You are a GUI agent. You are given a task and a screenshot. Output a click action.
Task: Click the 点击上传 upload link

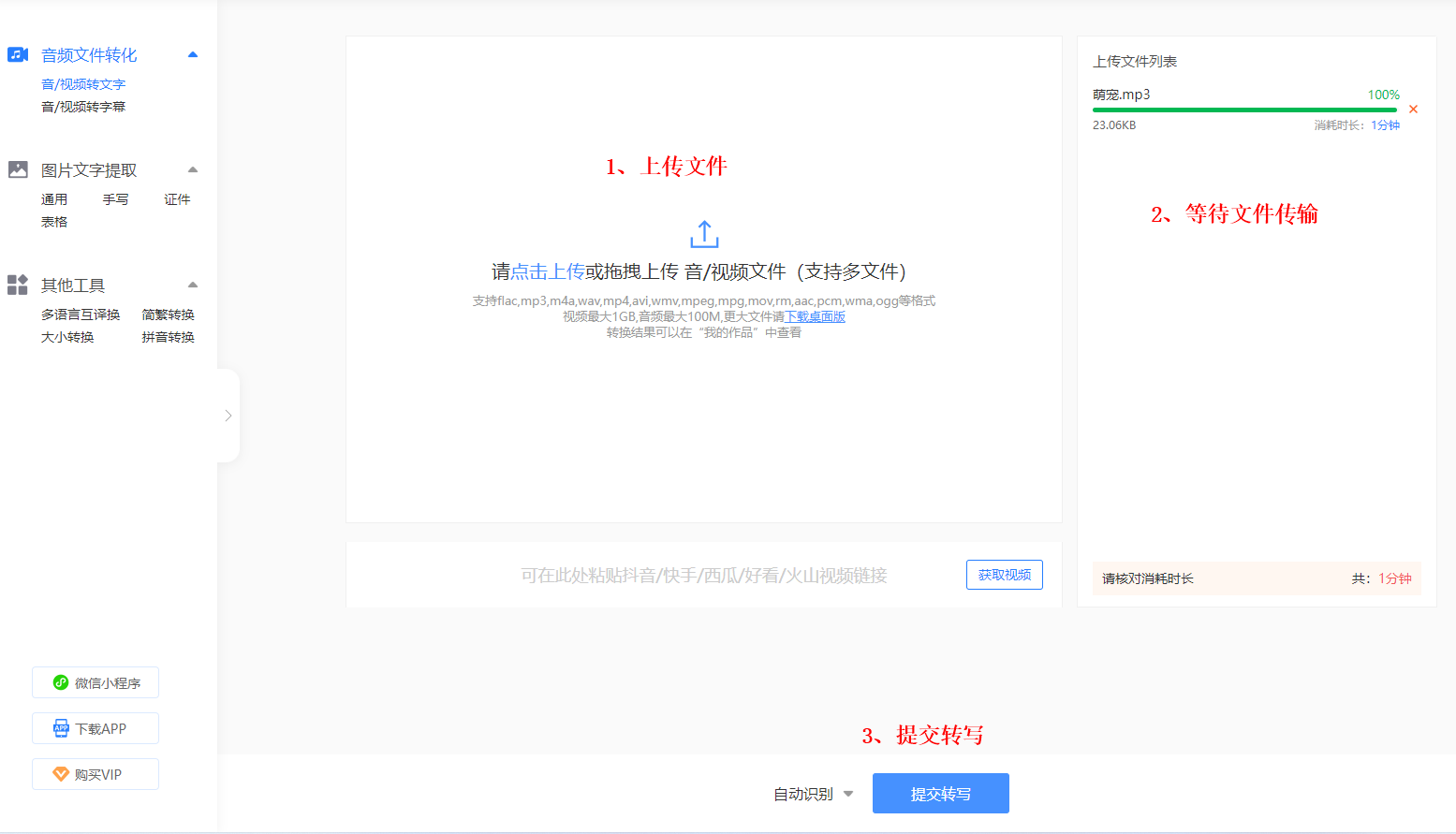pyautogui.click(x=548, y=271)
